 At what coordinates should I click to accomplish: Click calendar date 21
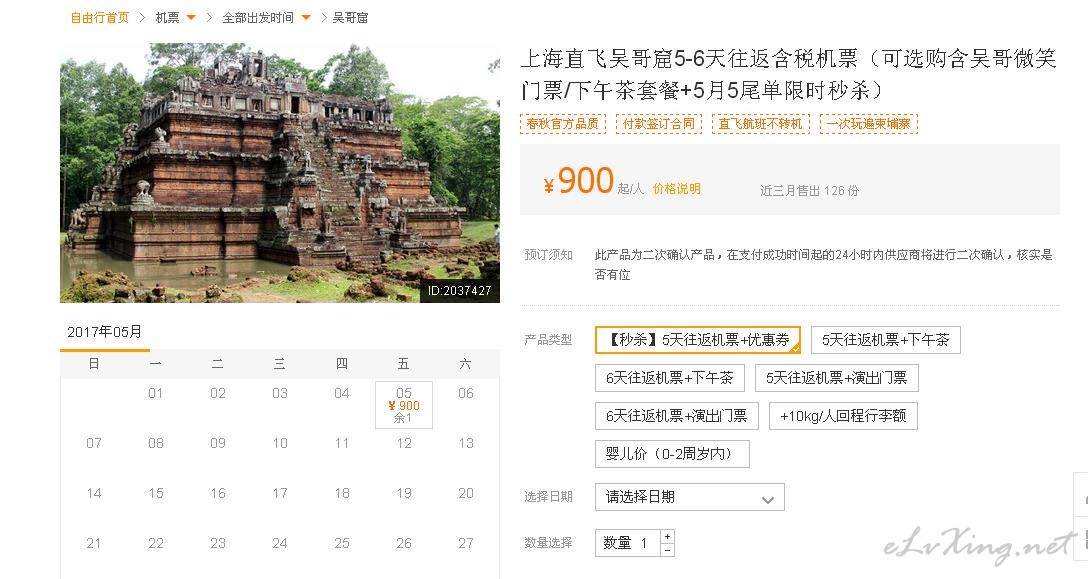coord(94,543)
